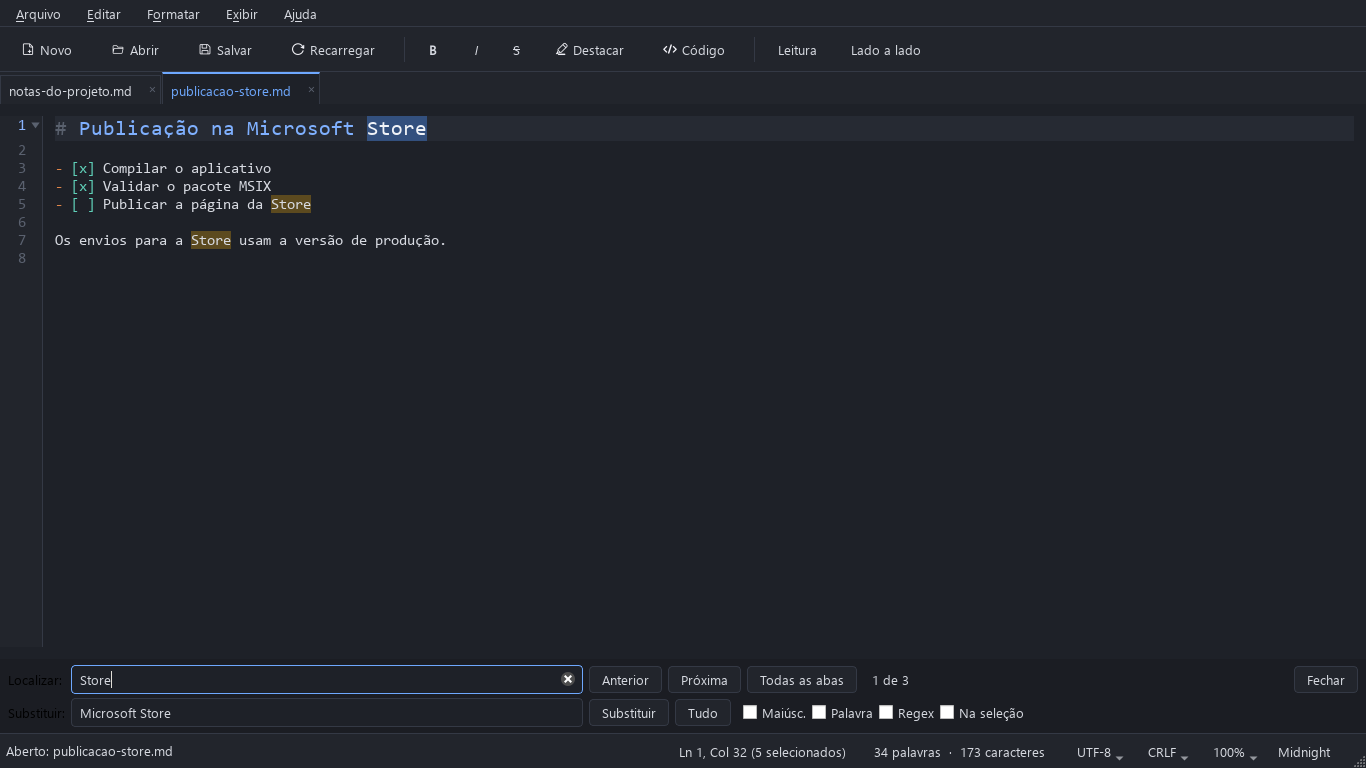This screenshot has width=1366, height=768.
Task: Go to next match with Próxima
Action: (x=704, y=680)
